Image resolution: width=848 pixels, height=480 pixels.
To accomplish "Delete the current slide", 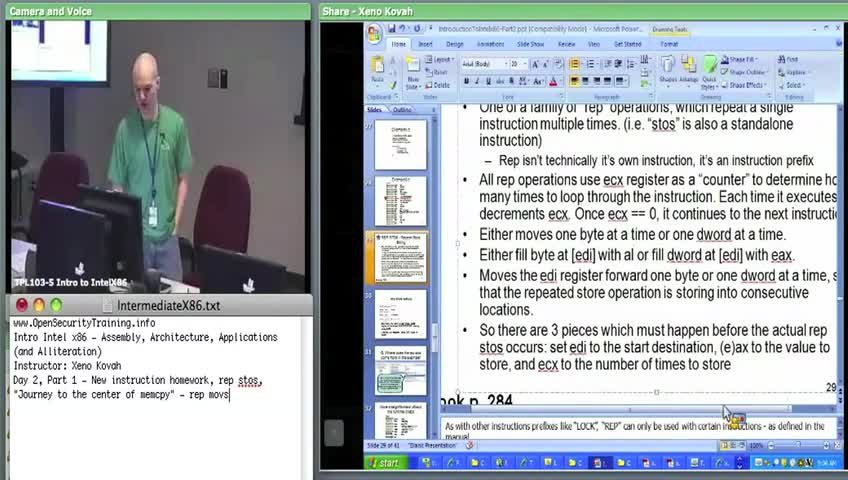I will [438, 85].
